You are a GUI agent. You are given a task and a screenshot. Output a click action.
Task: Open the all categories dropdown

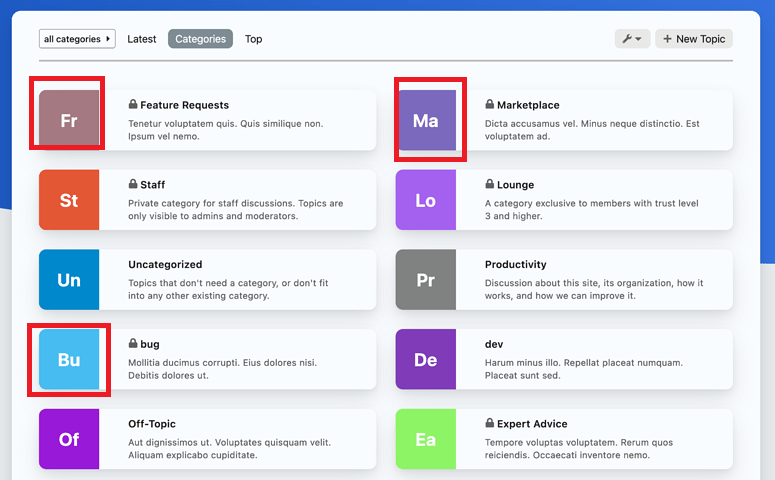click(x=77, y=39)
